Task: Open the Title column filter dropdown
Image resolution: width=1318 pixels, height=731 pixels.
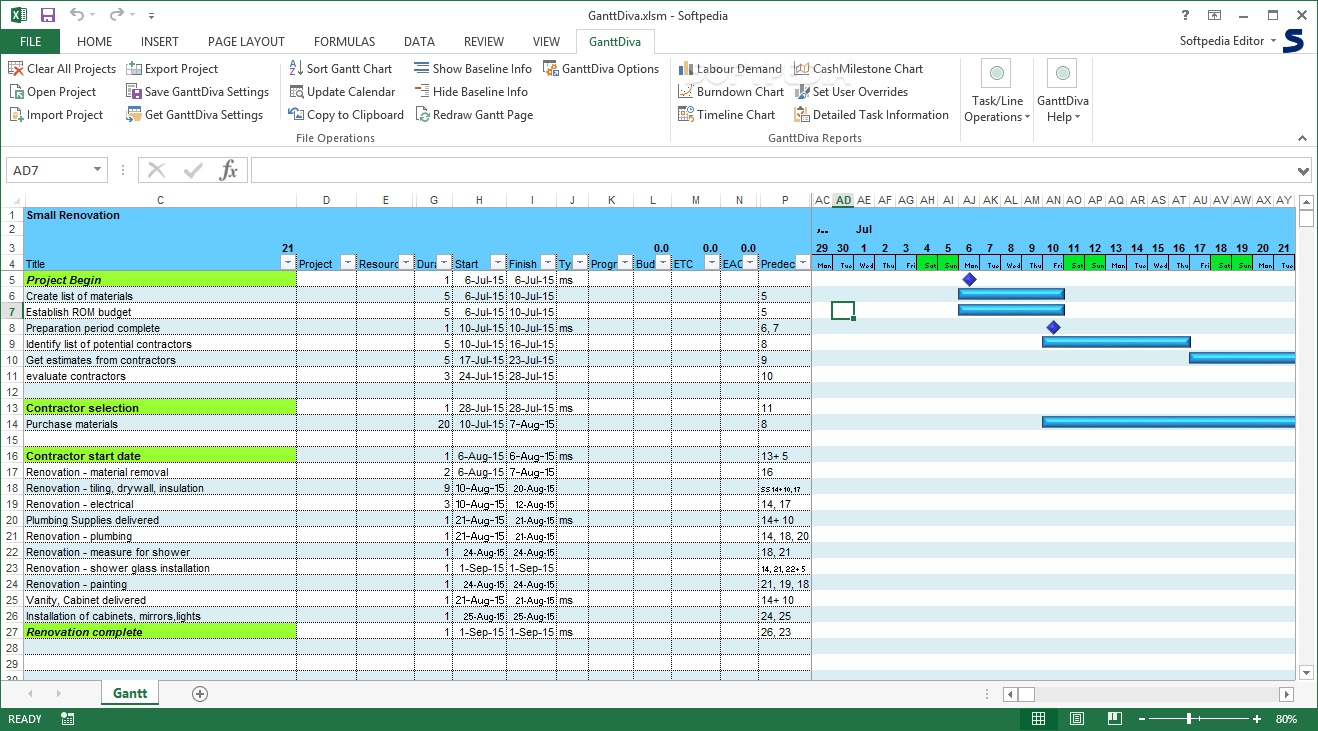Action: tap(288, 263)
